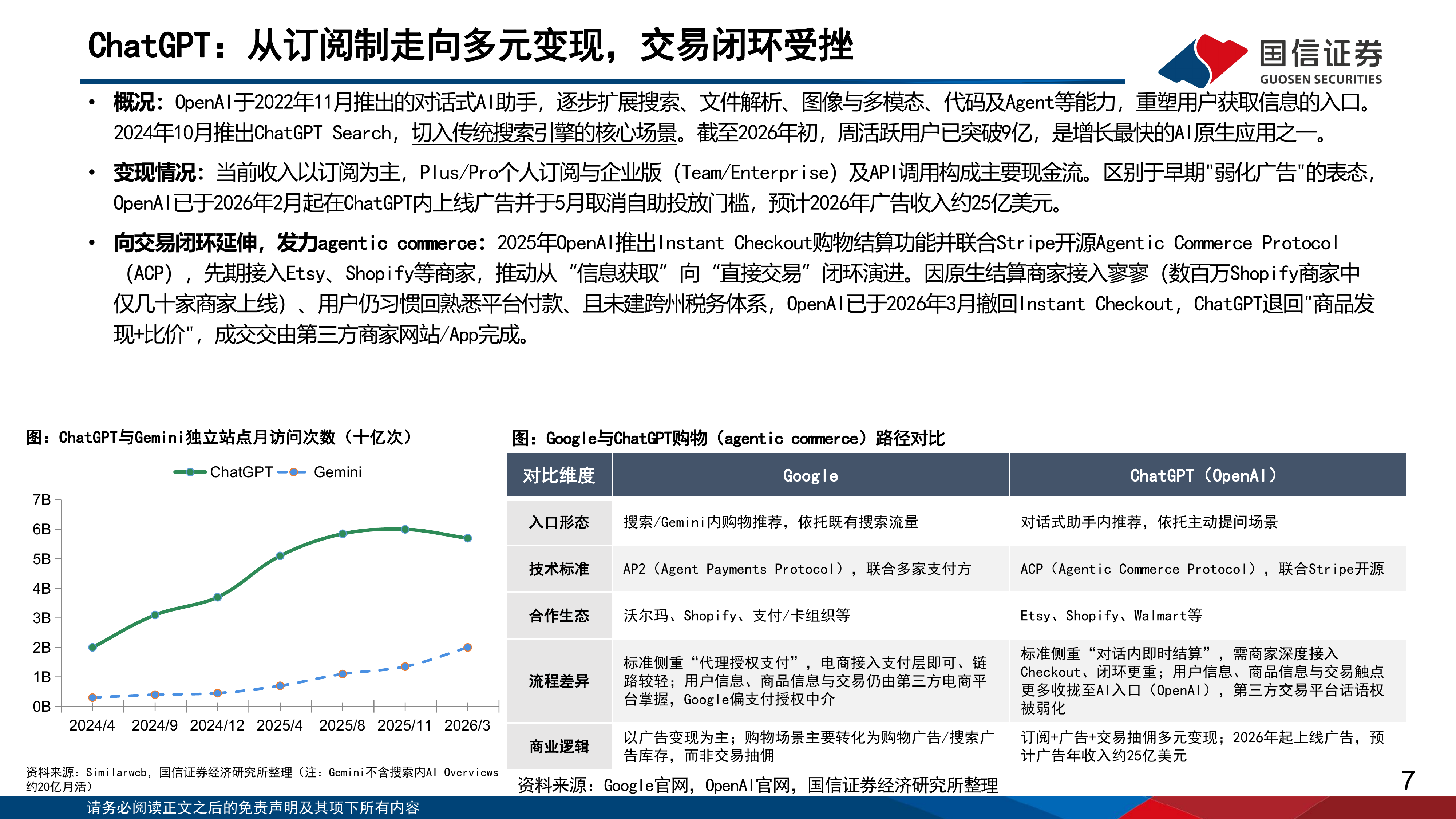Click the underlined text '切入传统搜索引擎的核心场景'
This screenshot has height=819, width=1456.
click(x=544, y=133)
